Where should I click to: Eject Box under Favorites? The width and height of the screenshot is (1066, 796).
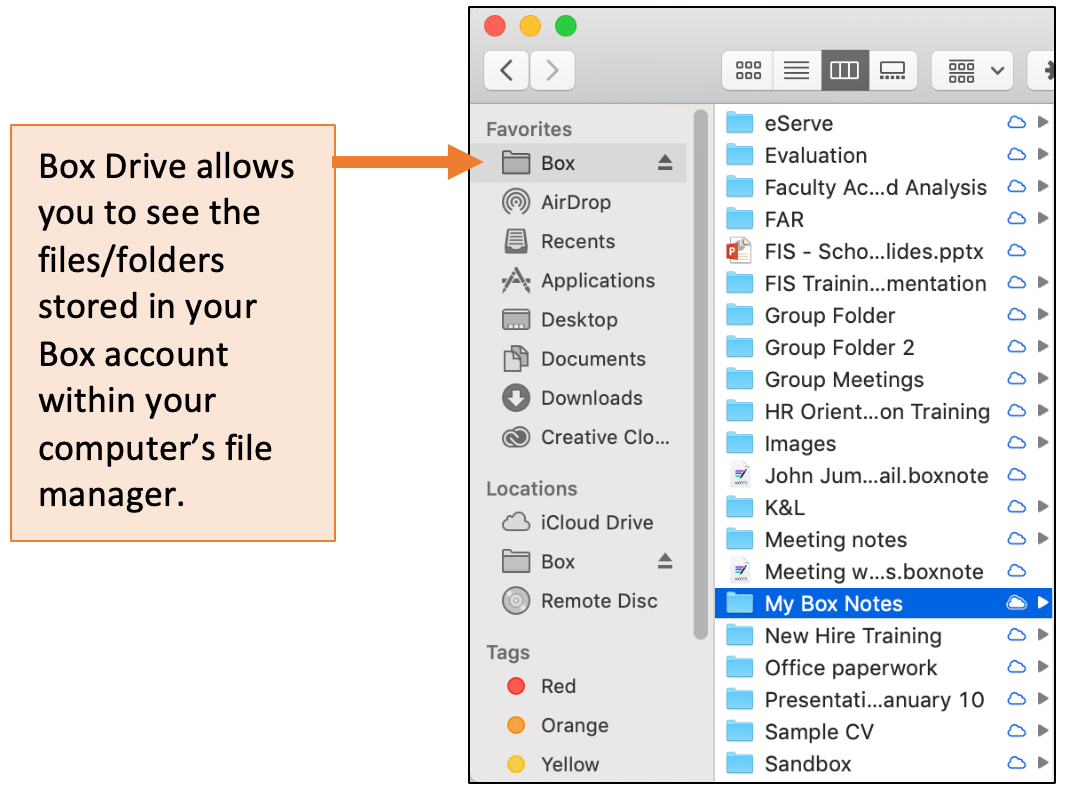[665, 162]
